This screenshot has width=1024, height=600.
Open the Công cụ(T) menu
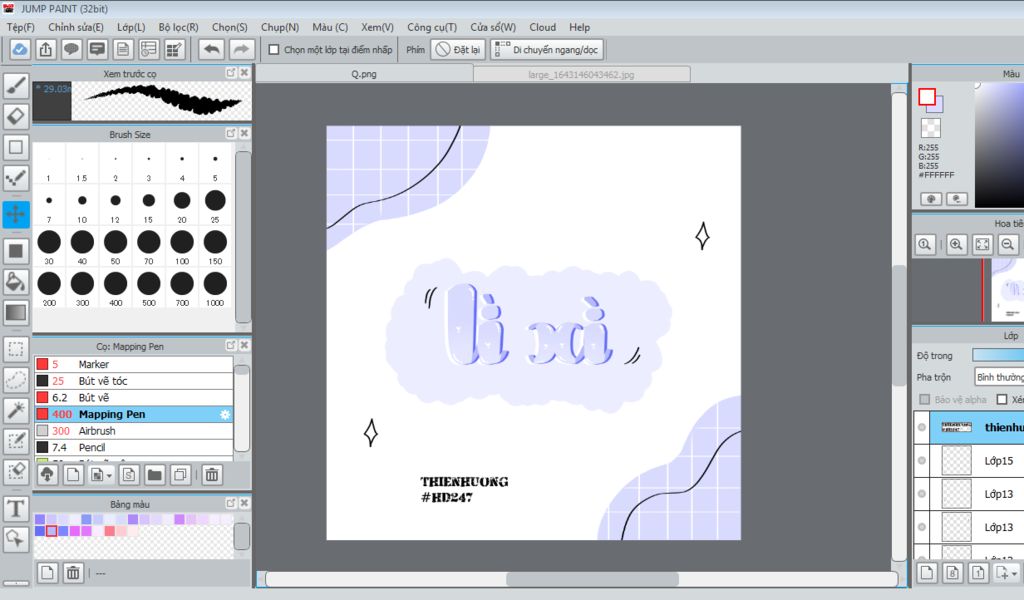point(432,27)
